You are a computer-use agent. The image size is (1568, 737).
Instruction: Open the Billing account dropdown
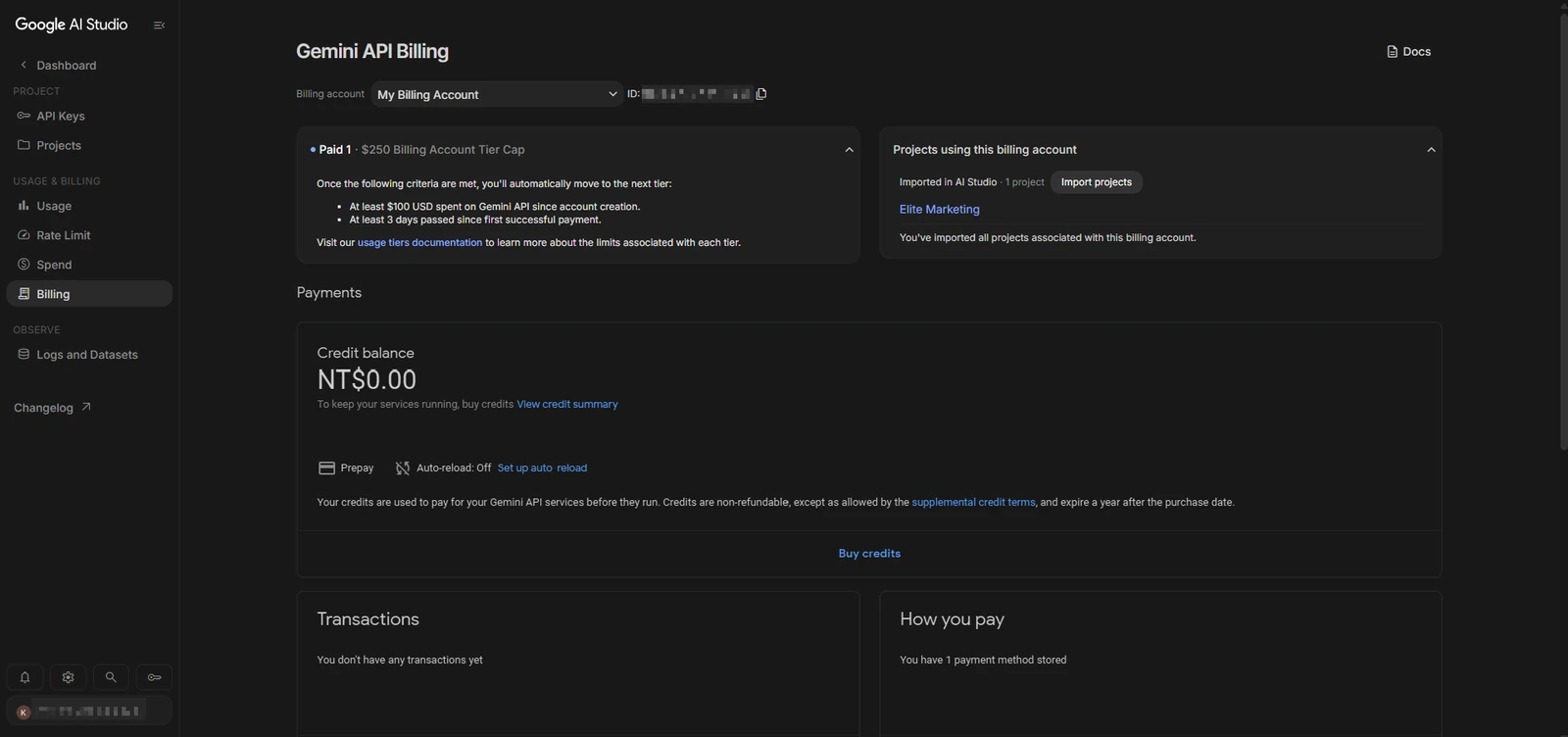click(497, 94)
